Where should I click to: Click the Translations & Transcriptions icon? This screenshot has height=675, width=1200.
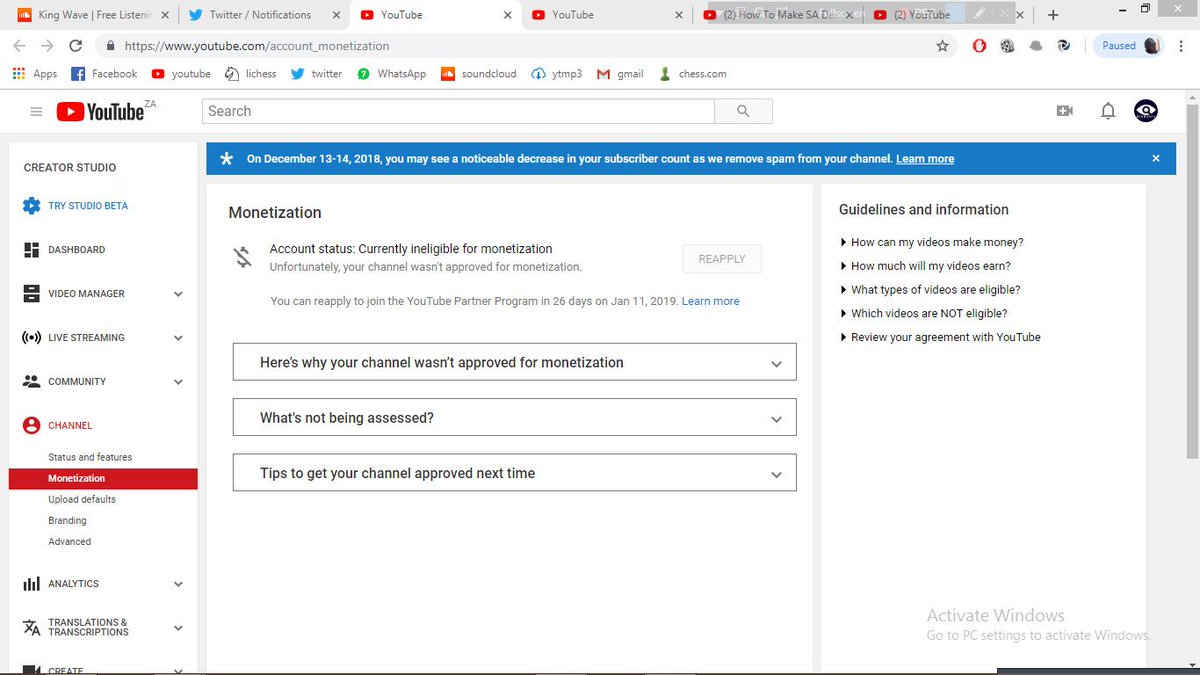[31, 627]
